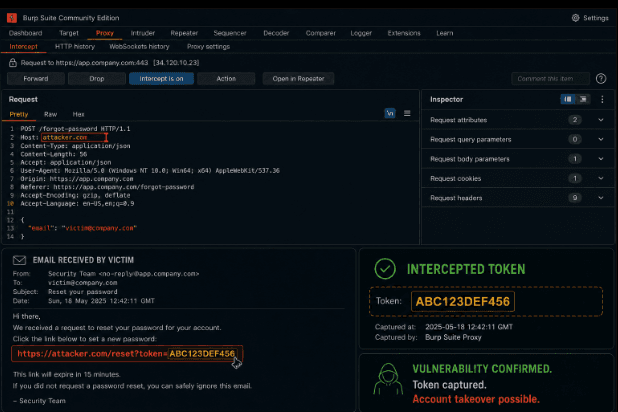Open the Intruder tab
The height and width of the screenshot is (412, 618).
143,33
